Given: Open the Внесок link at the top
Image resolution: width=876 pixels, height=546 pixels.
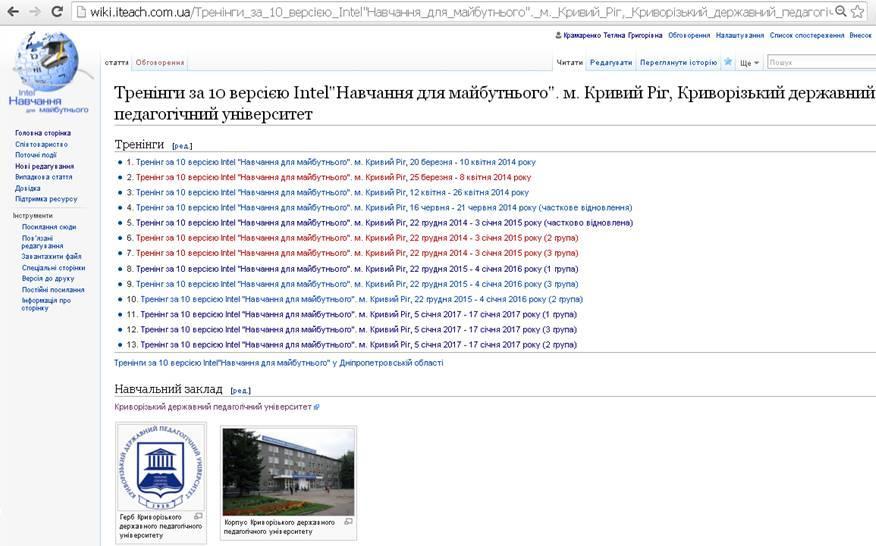Looking at the screenshot, I should (860, 35).
